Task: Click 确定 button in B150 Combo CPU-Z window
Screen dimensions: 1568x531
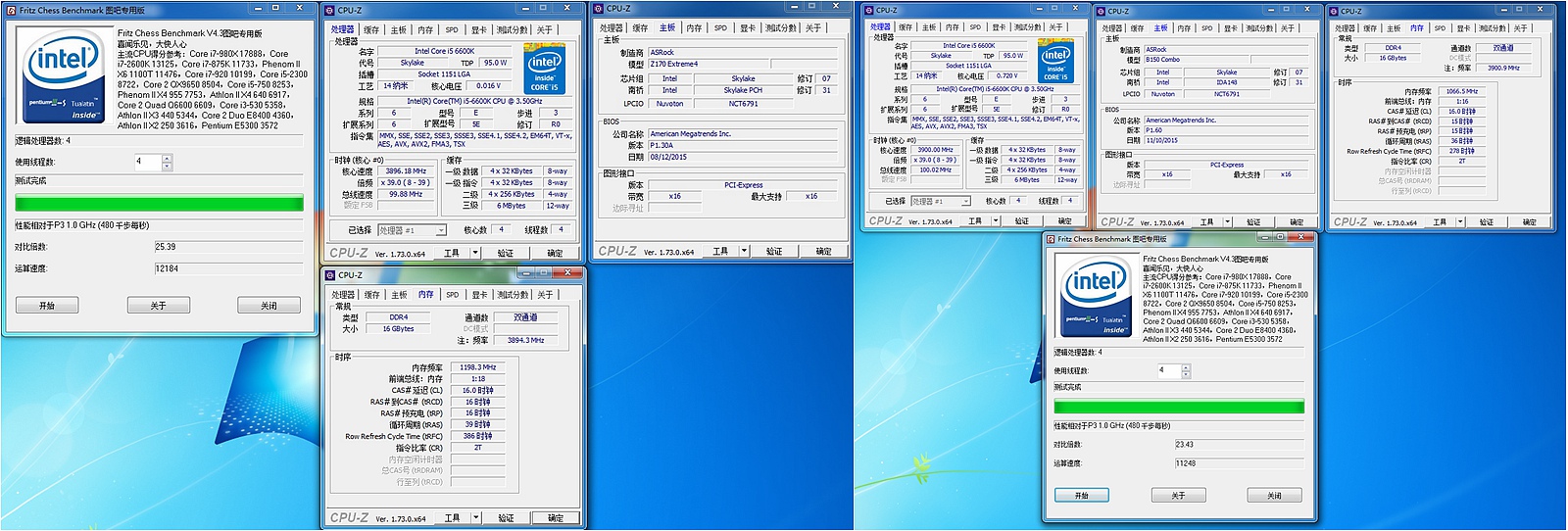Action: 1297,221
